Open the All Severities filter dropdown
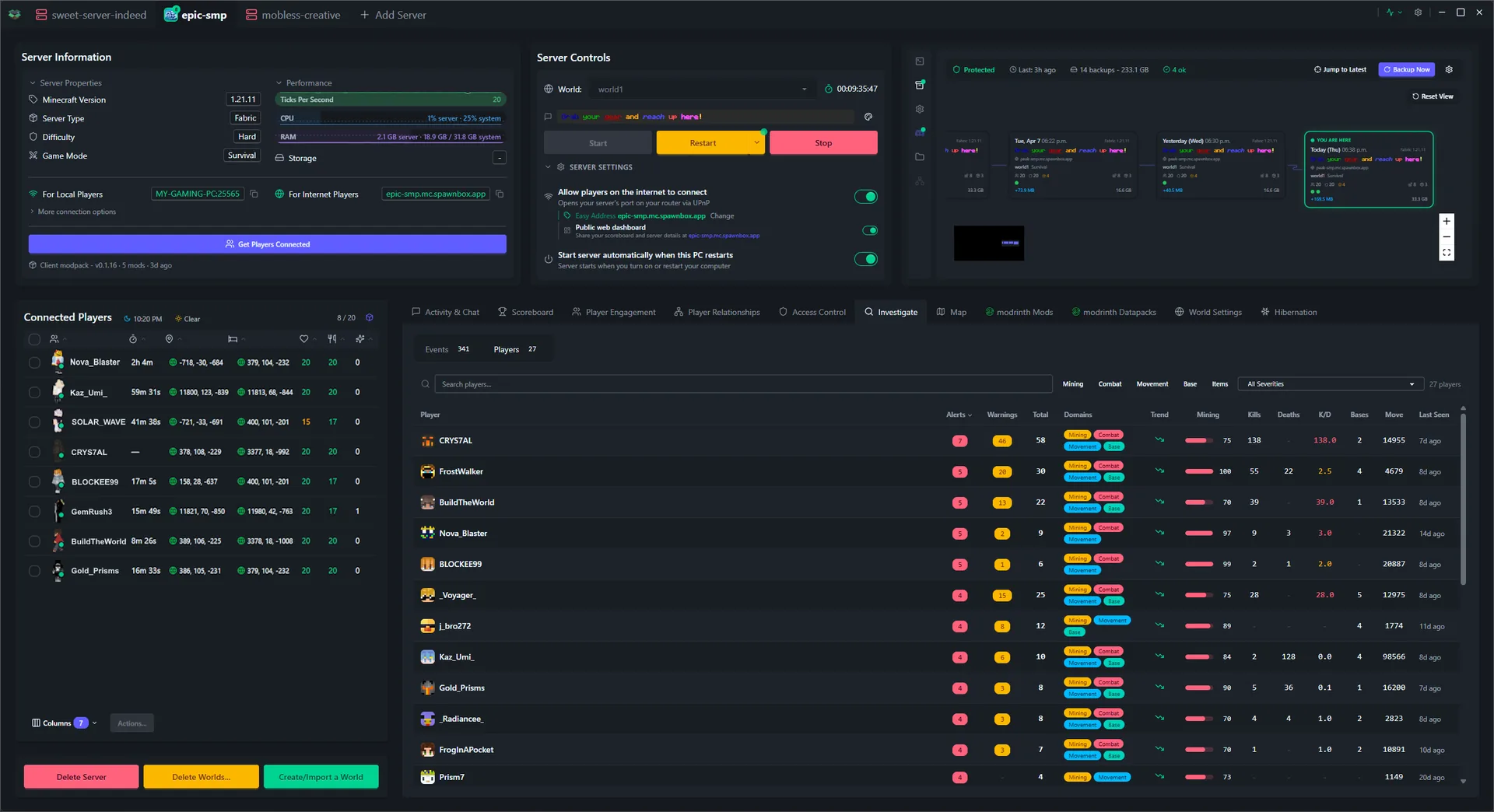Image resolution: width=1494 pixels, height=812 pixels. click(x=1330, y=383)
